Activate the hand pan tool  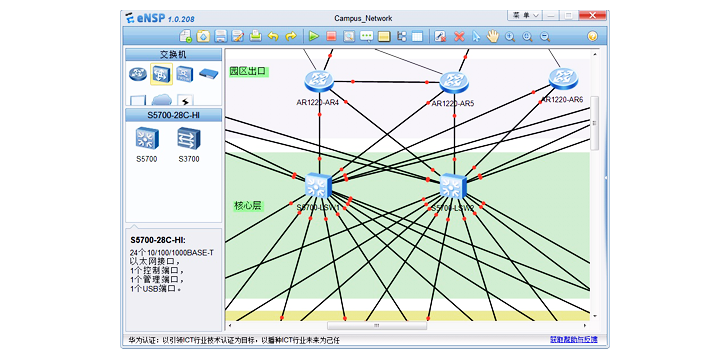(x=492, y=36)
